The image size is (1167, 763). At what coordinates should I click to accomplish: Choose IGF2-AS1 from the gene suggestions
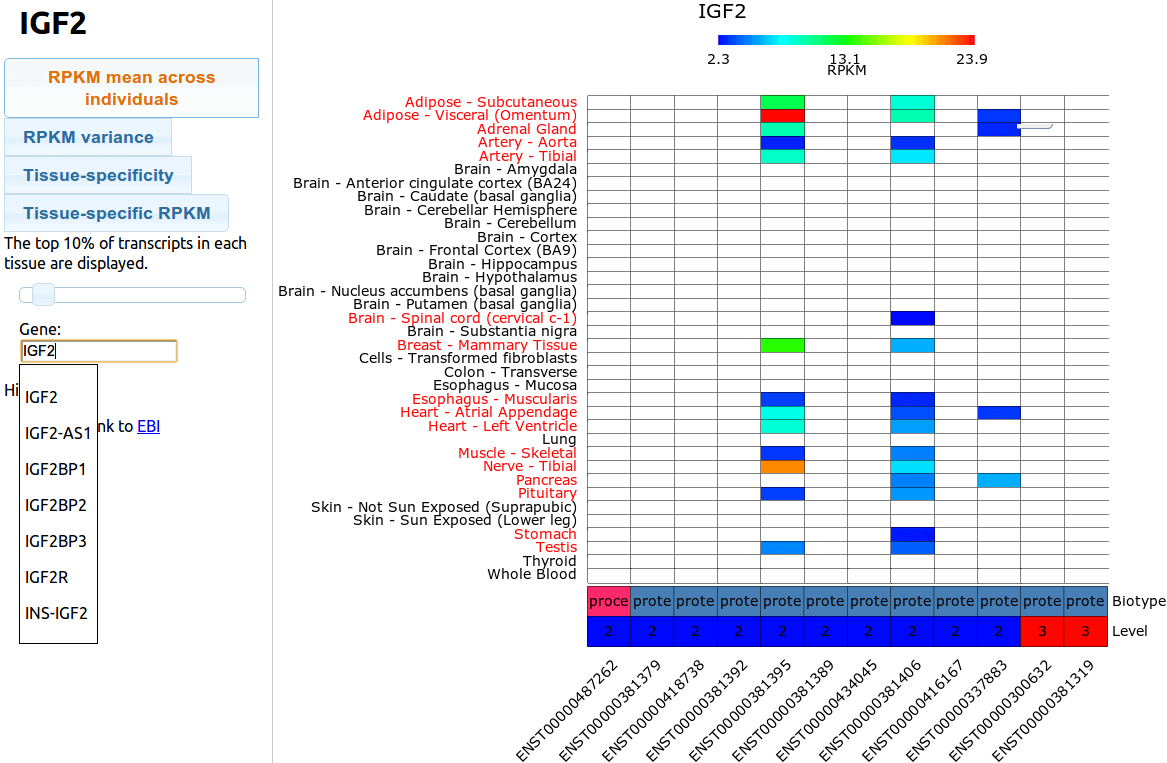coord(58,433)
